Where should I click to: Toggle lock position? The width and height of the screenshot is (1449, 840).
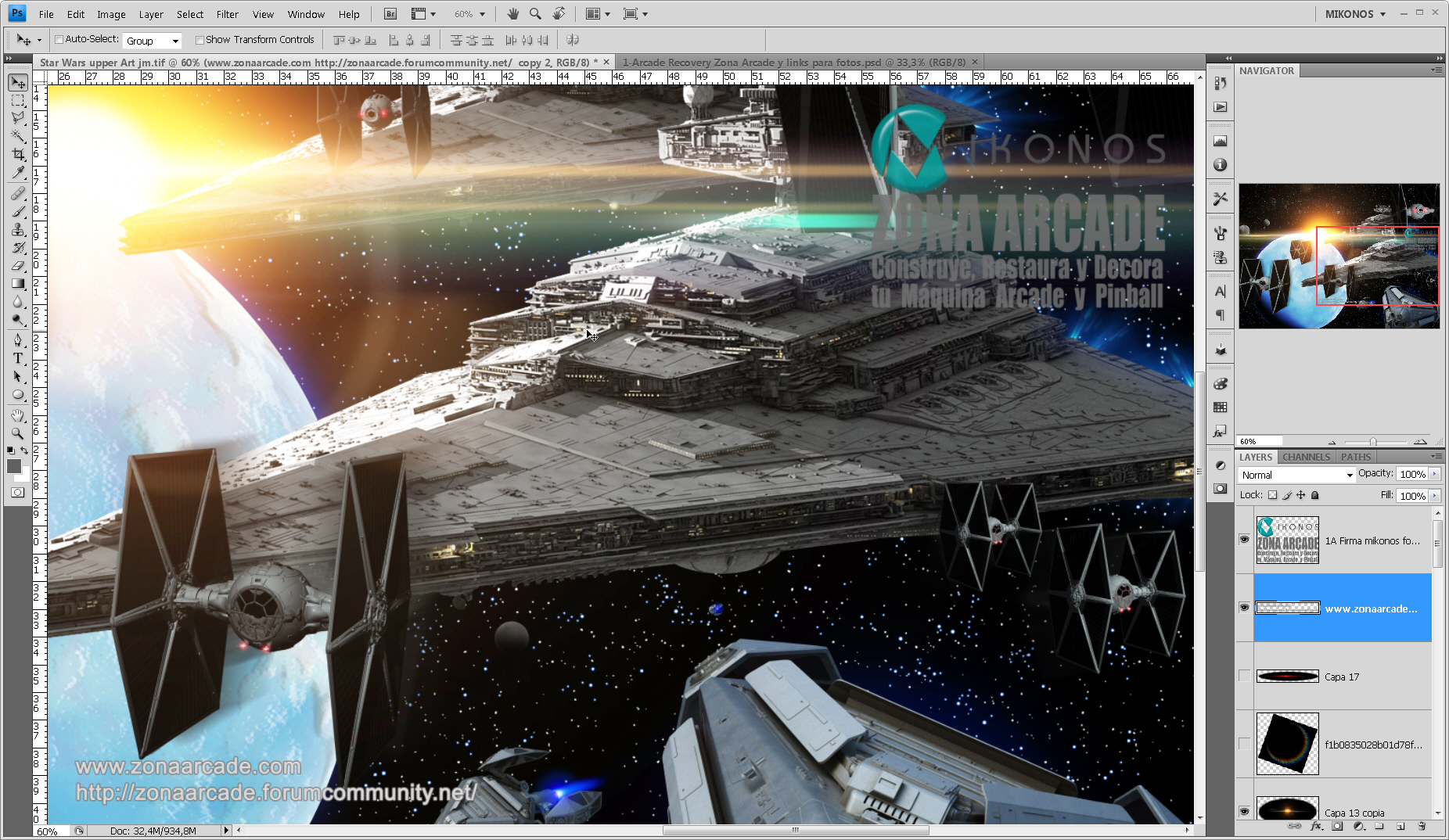point(1301,495)
